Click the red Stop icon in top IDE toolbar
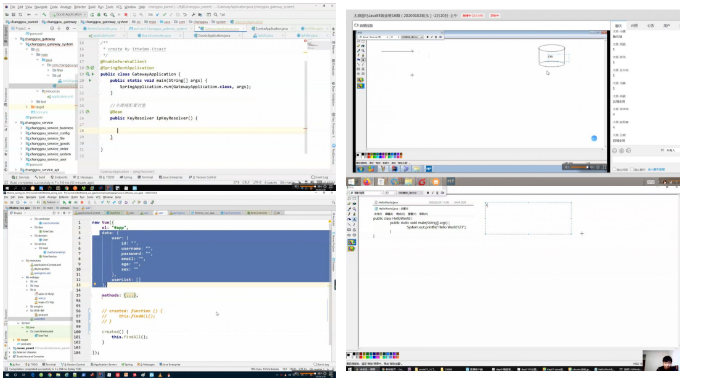705x386 pixels. coord(125,14)
